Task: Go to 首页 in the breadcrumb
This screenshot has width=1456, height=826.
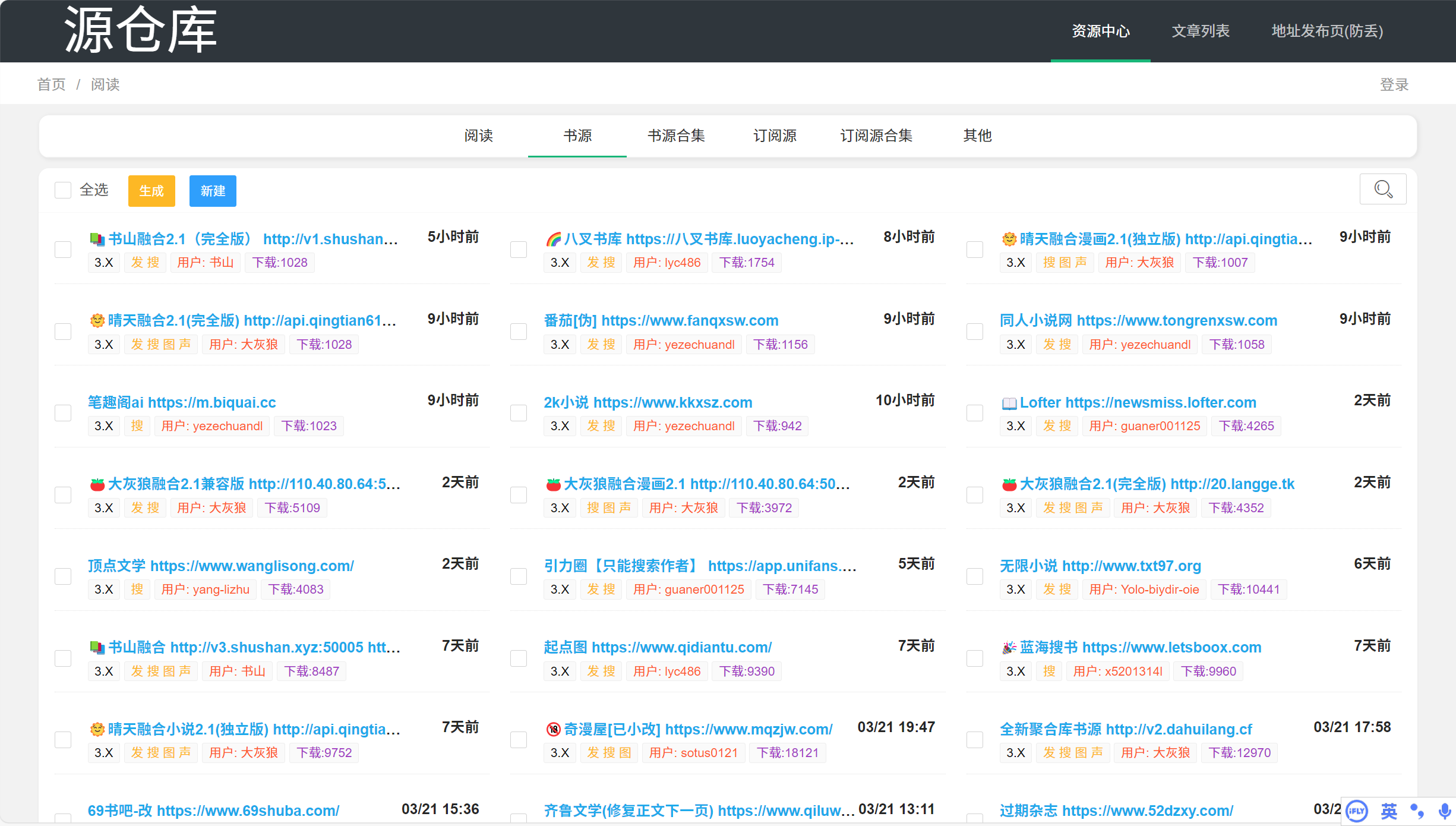Action: pyautogui.click(x=52, y=84)
